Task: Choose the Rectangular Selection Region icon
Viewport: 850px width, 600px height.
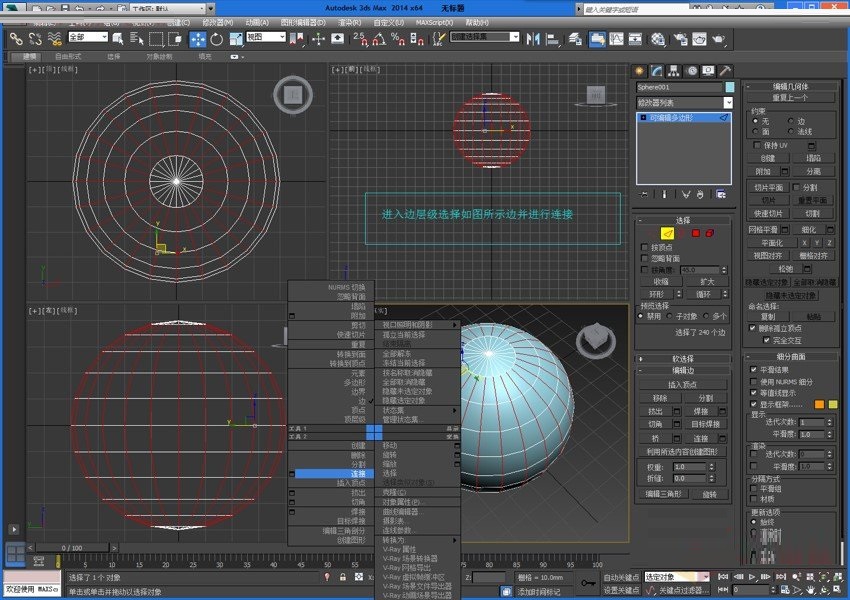Action: [x=156, y=39]
